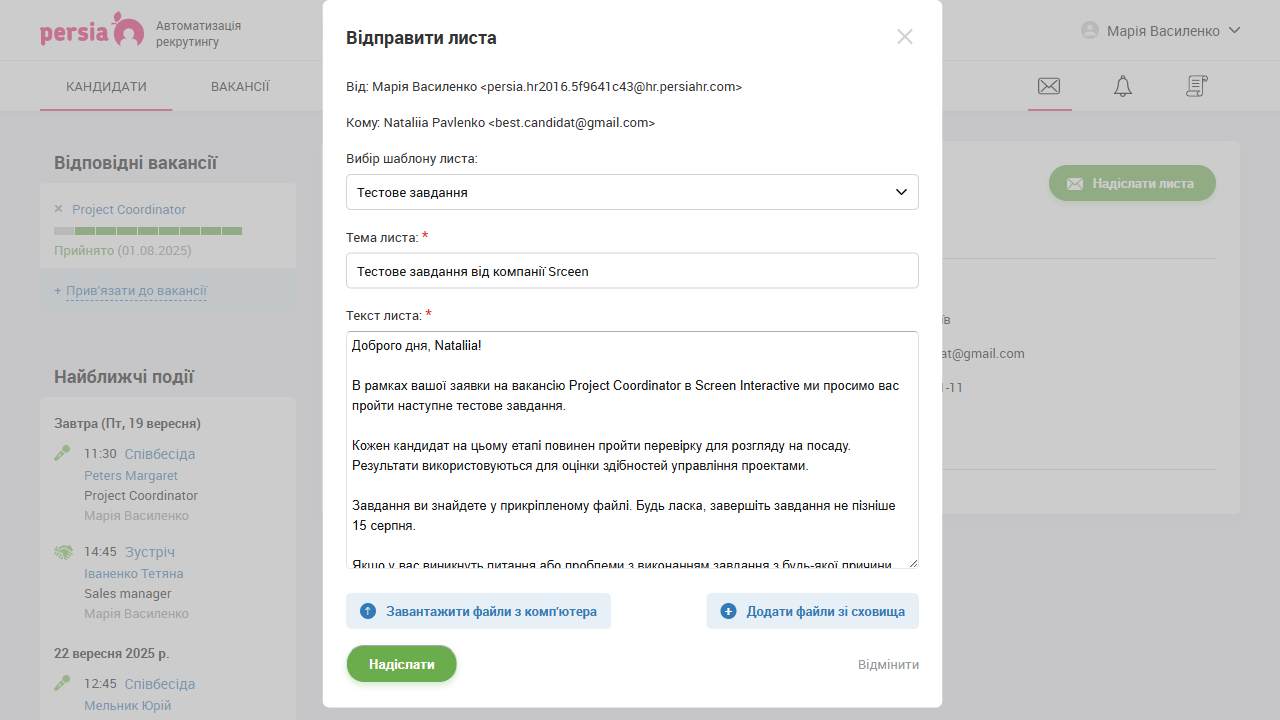
Task: Click the Persia logo
Action: coord(92,31)
